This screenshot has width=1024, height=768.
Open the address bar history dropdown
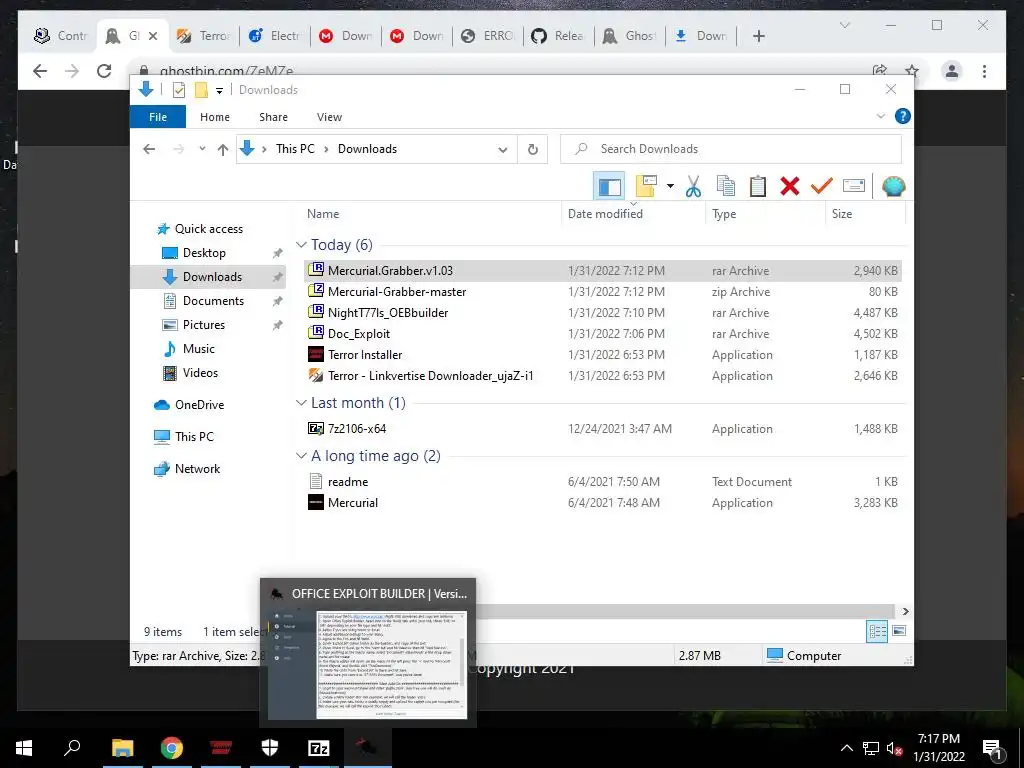point(503,150)
